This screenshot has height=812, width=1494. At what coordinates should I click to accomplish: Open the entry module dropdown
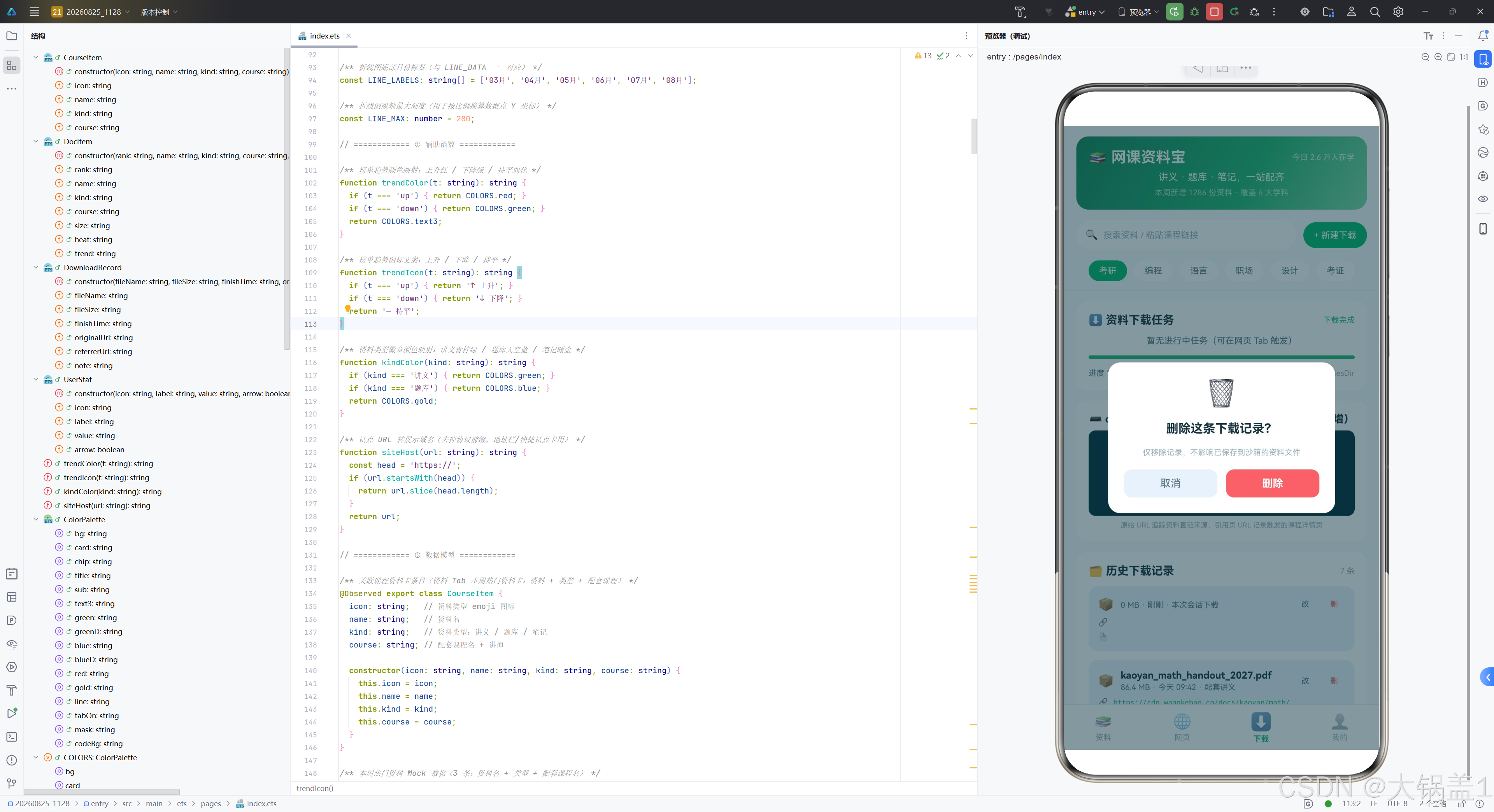point(1085,12)
